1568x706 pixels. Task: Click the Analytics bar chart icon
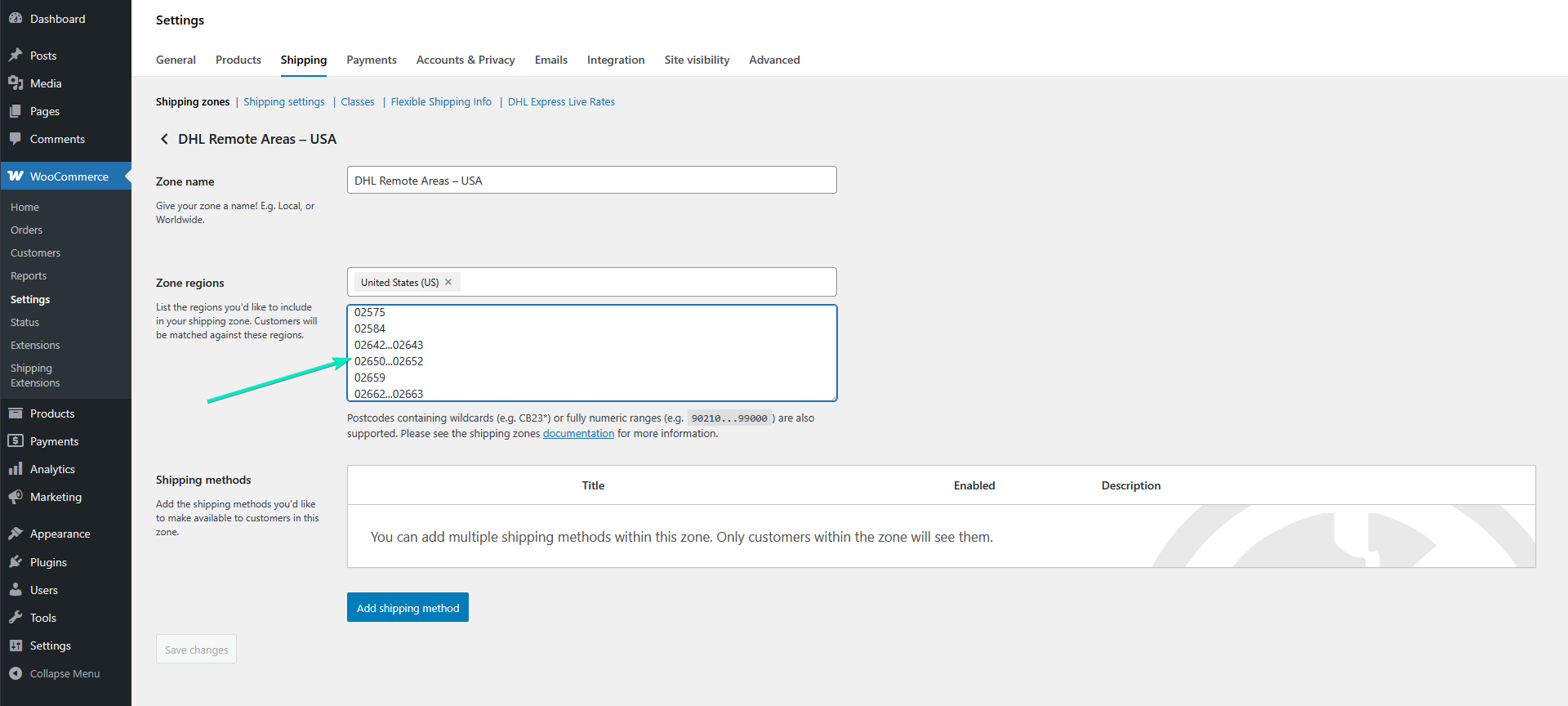[x=16, y=468]
